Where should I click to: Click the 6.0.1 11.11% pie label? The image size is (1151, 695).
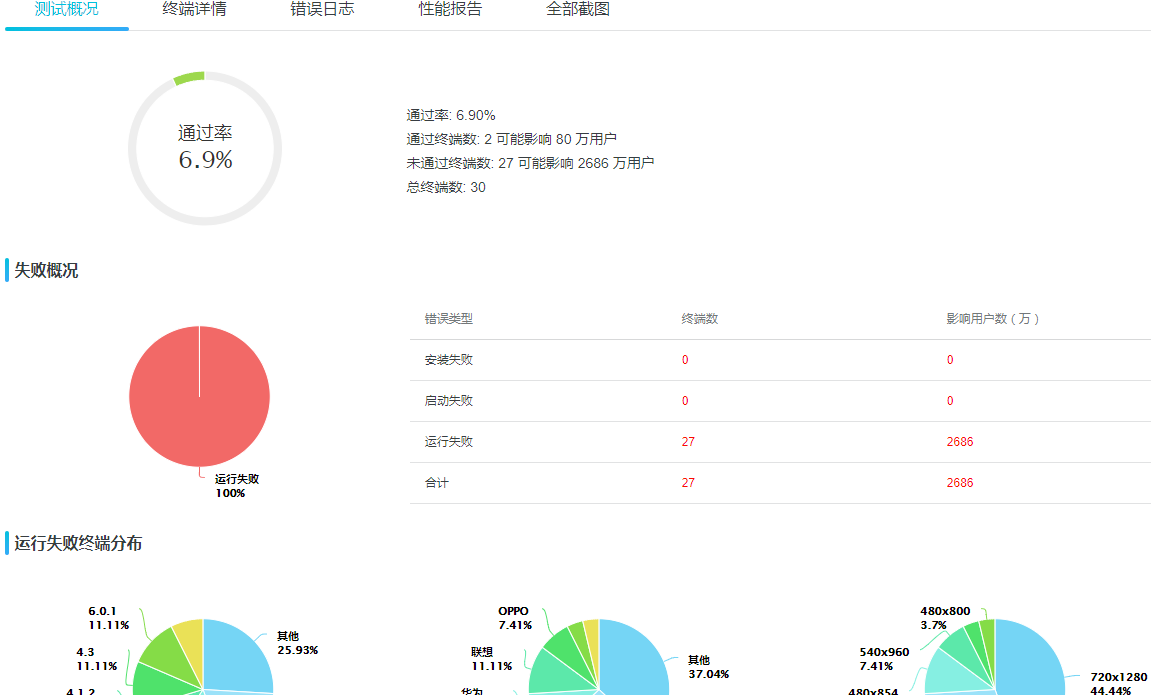click(x=109, y=618)
